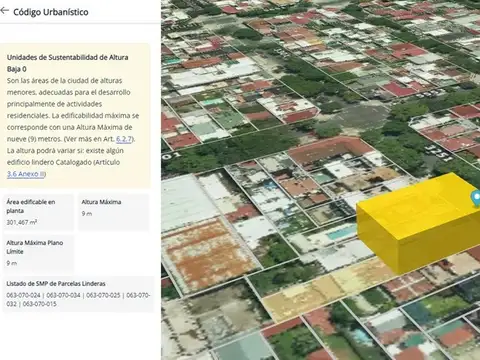This screenshot has width=480, height=360.
Task: Select parcel code 063-070-015
Action: (39, 304)
